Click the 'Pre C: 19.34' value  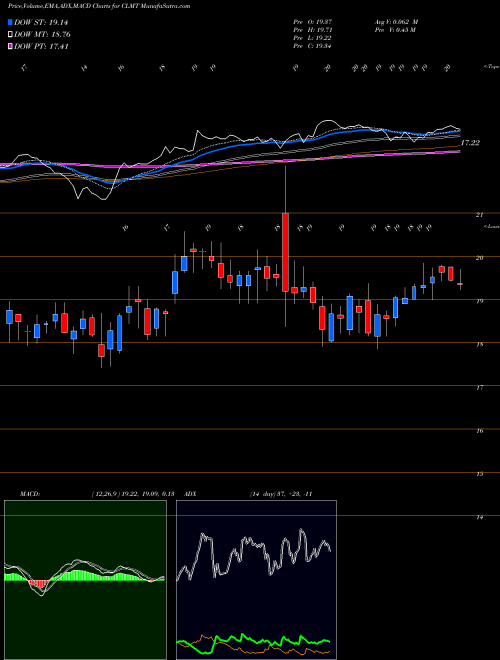point(312,46)
